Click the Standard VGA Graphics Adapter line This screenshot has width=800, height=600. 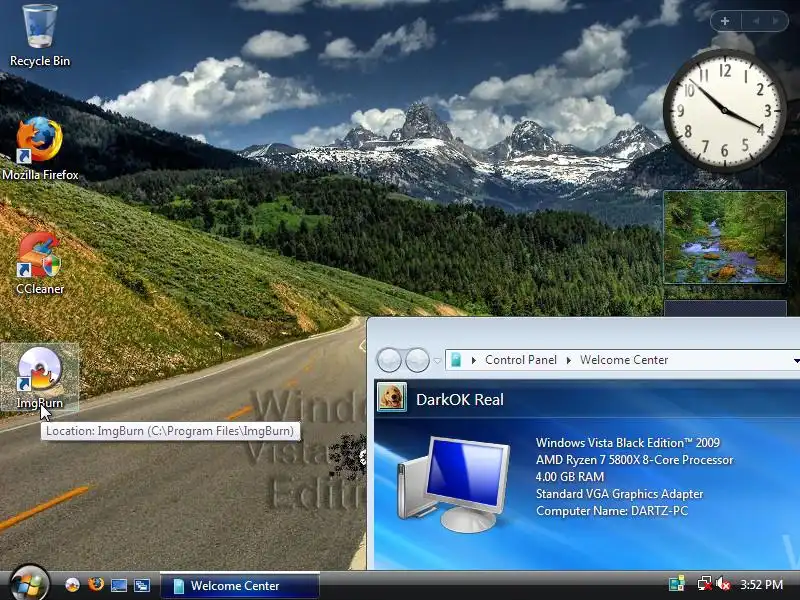(619, 494)
